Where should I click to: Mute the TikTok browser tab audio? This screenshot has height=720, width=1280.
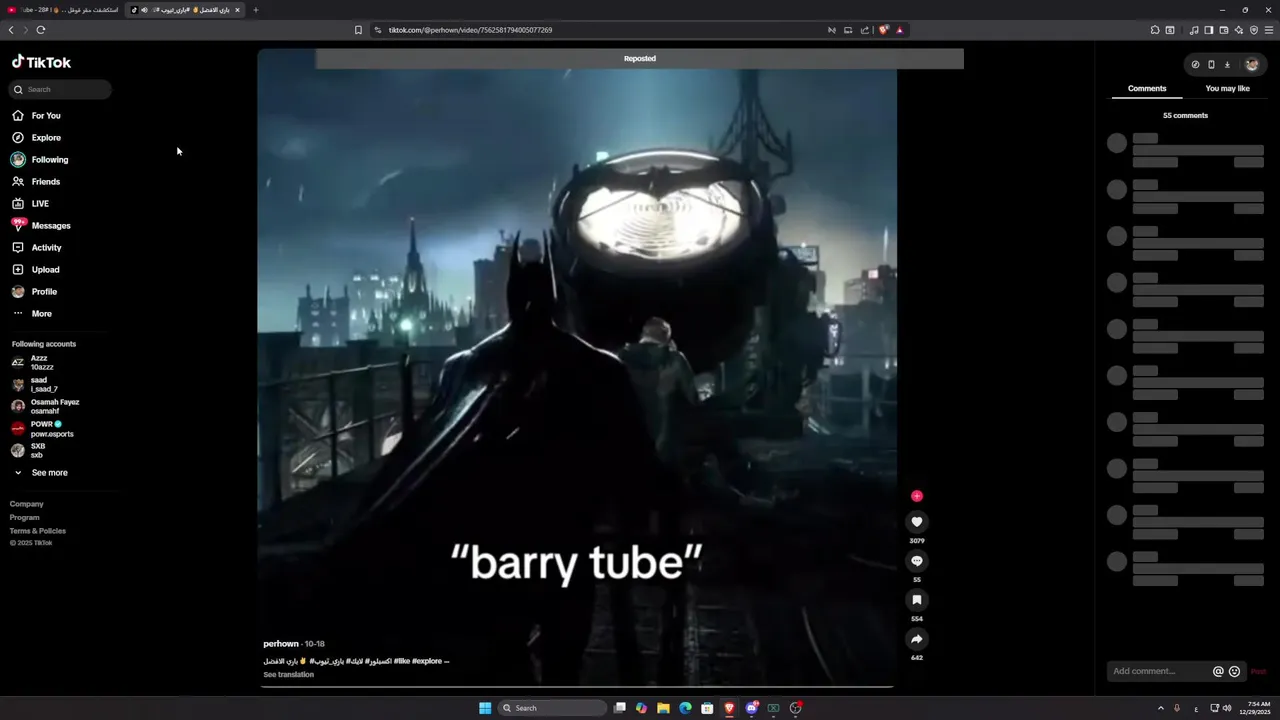[144, 10]
